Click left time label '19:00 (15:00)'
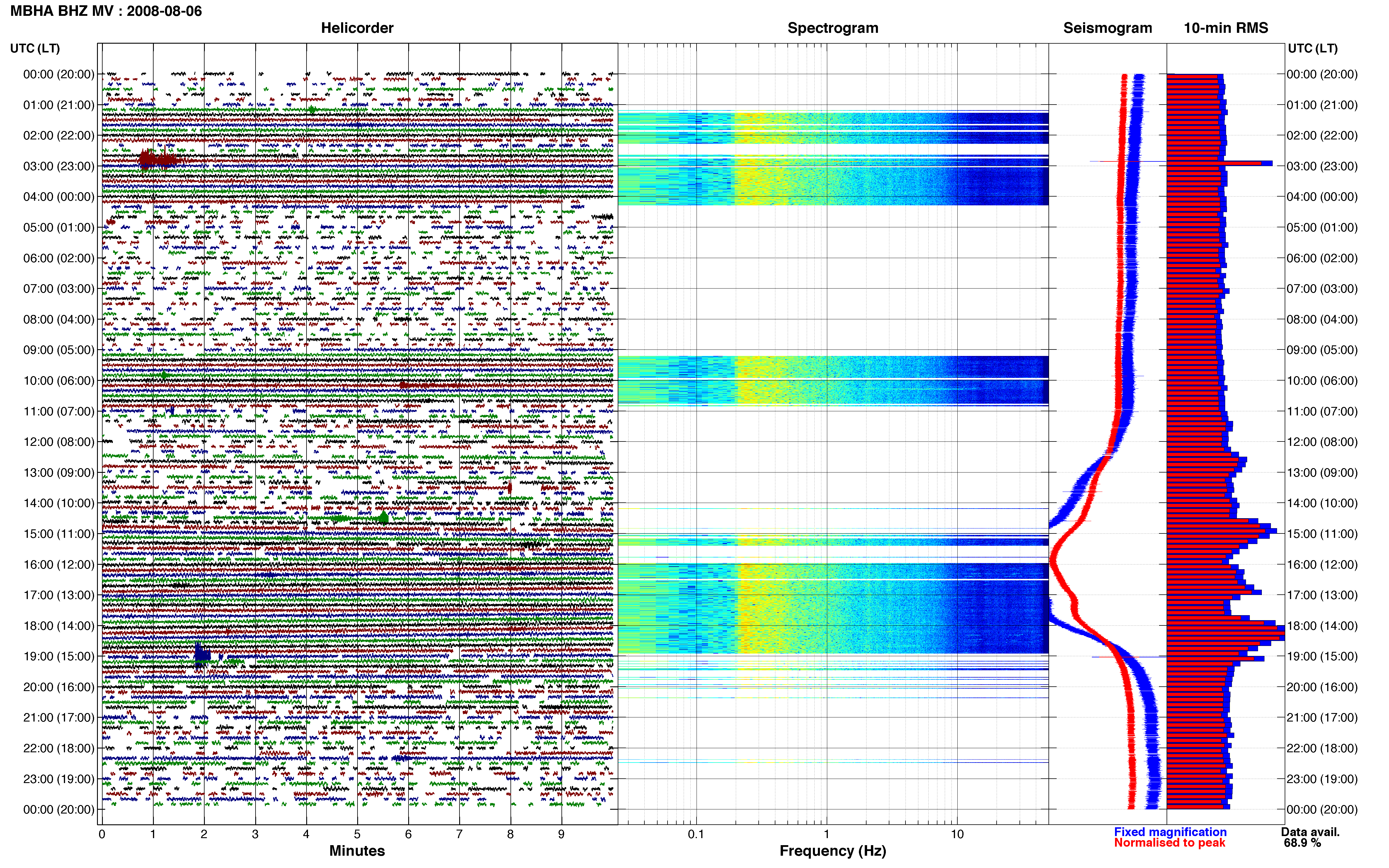The height and width of the screenshot is (868, 1389). [x=59, y=656]
